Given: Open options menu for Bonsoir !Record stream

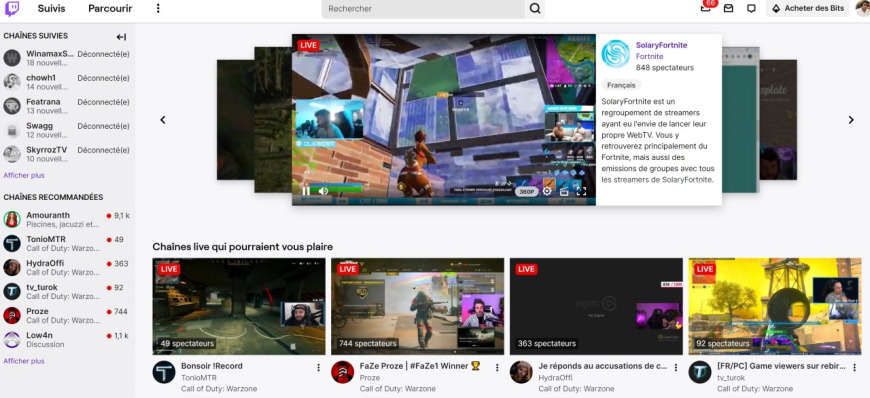Looking at the screenshot, I should pyautogui.click(x=318, y=367).
